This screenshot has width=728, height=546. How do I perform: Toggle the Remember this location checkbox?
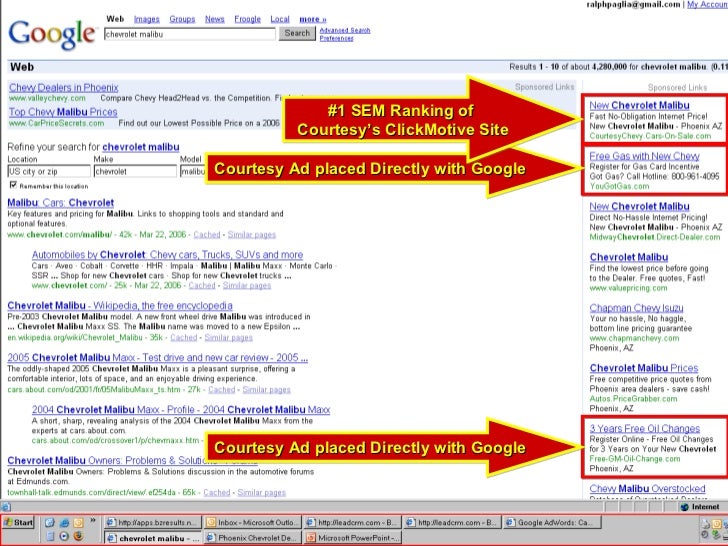[12, 186]
